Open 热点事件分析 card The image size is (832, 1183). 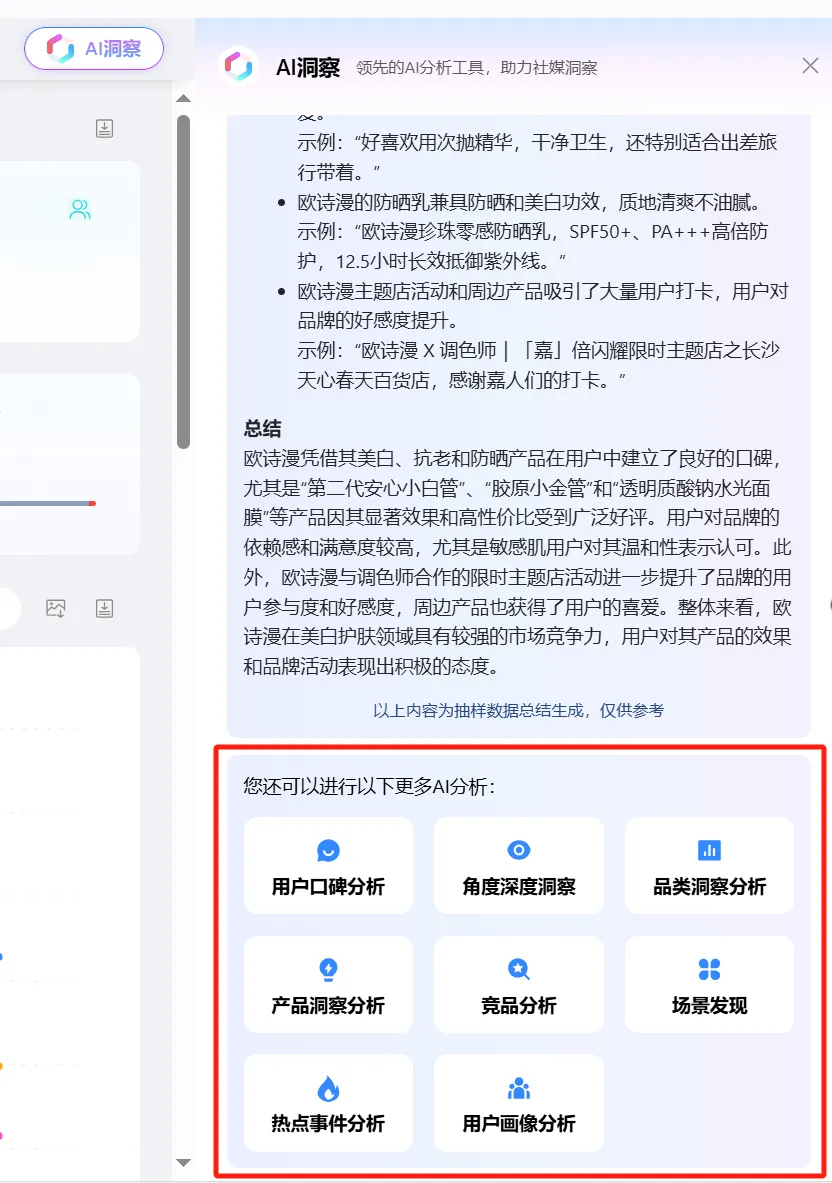point(328,1102)
